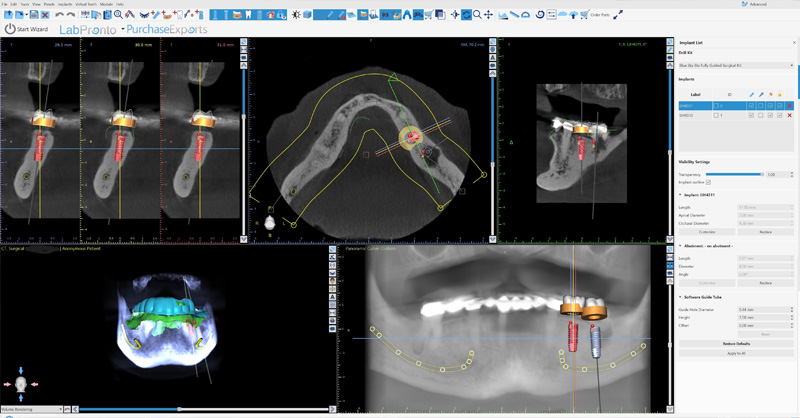Open dropdown arrow next to second file icon

click(27, 15)
